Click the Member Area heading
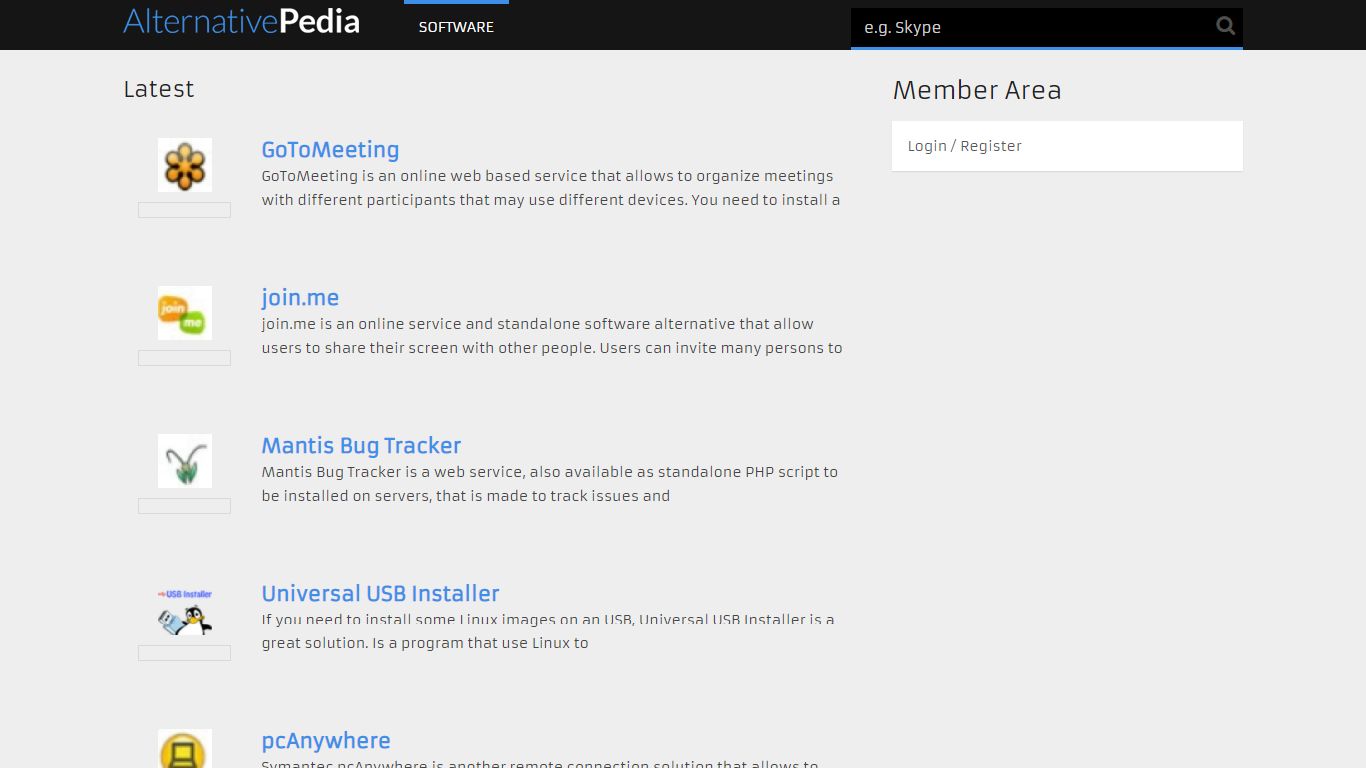This screenshot has width=1366, height=768. [977, 90]
